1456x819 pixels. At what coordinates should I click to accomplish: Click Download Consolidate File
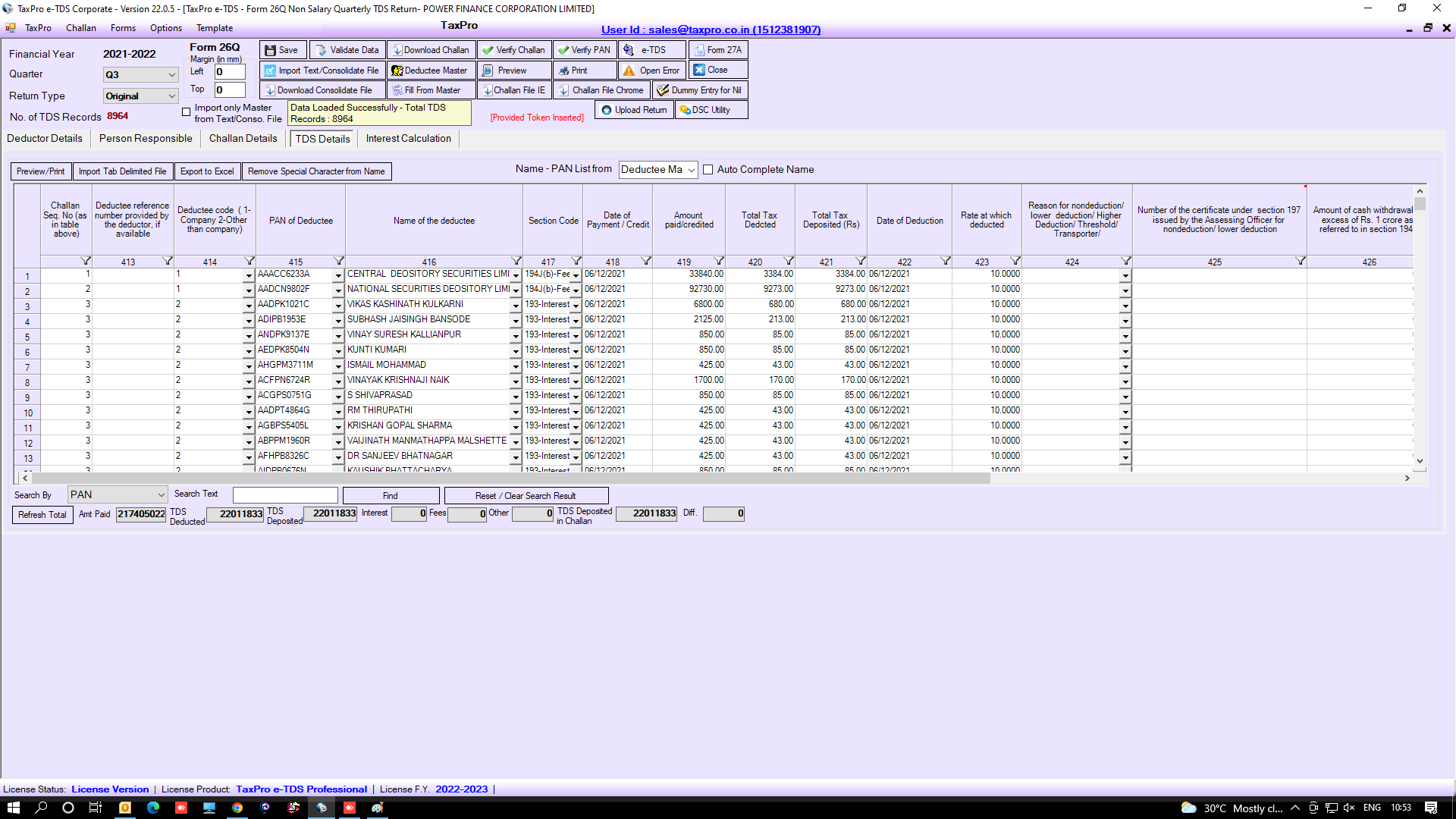[x=322, y=90]
